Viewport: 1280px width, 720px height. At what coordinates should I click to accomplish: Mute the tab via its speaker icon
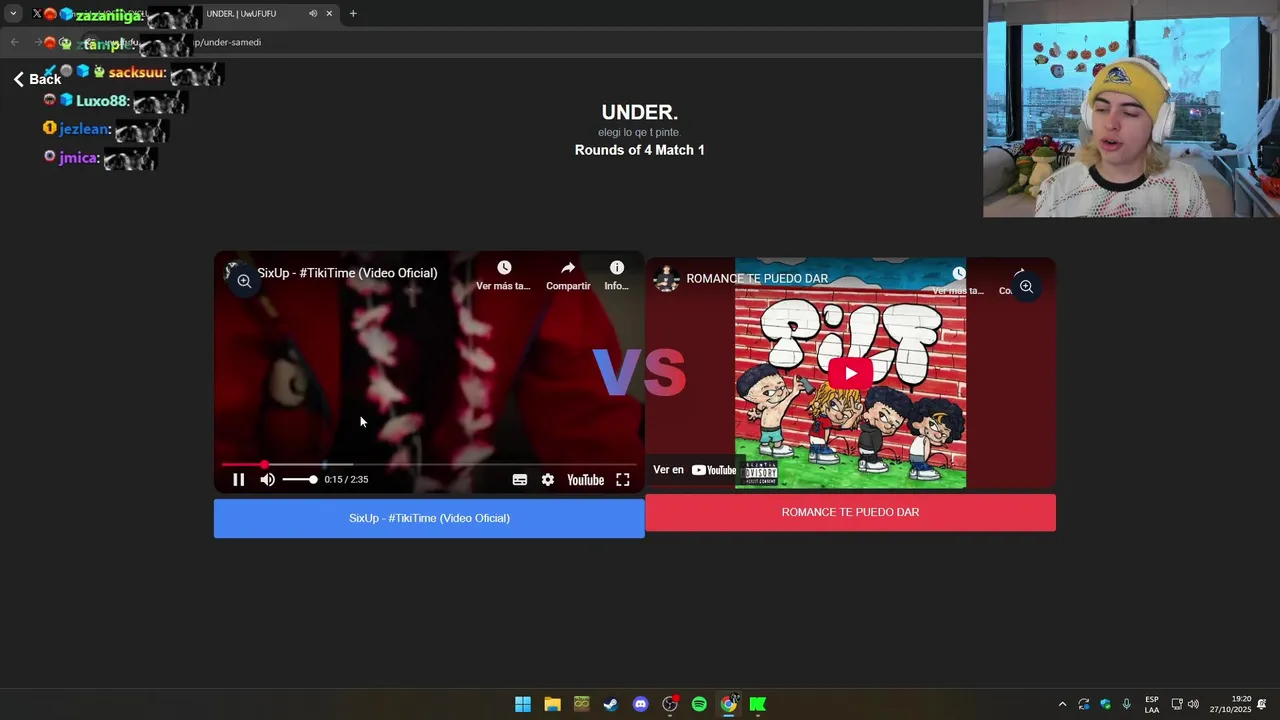pyautogui.click(x=313, y=14)
